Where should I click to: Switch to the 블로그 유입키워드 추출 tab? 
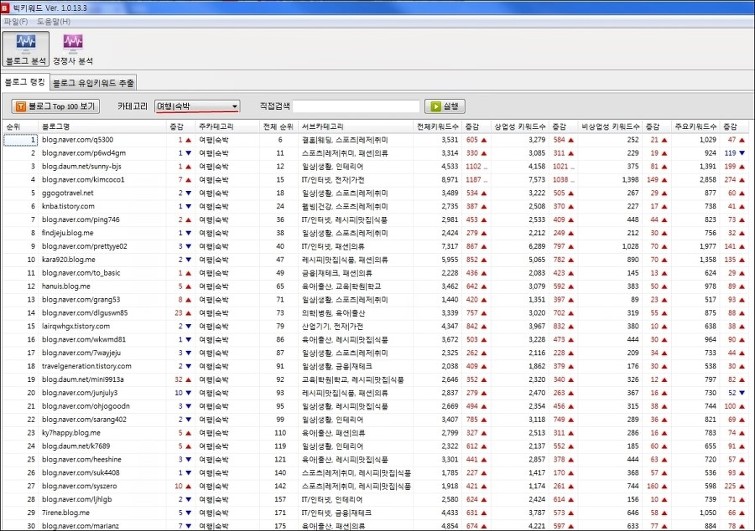(x=93, y=83)
